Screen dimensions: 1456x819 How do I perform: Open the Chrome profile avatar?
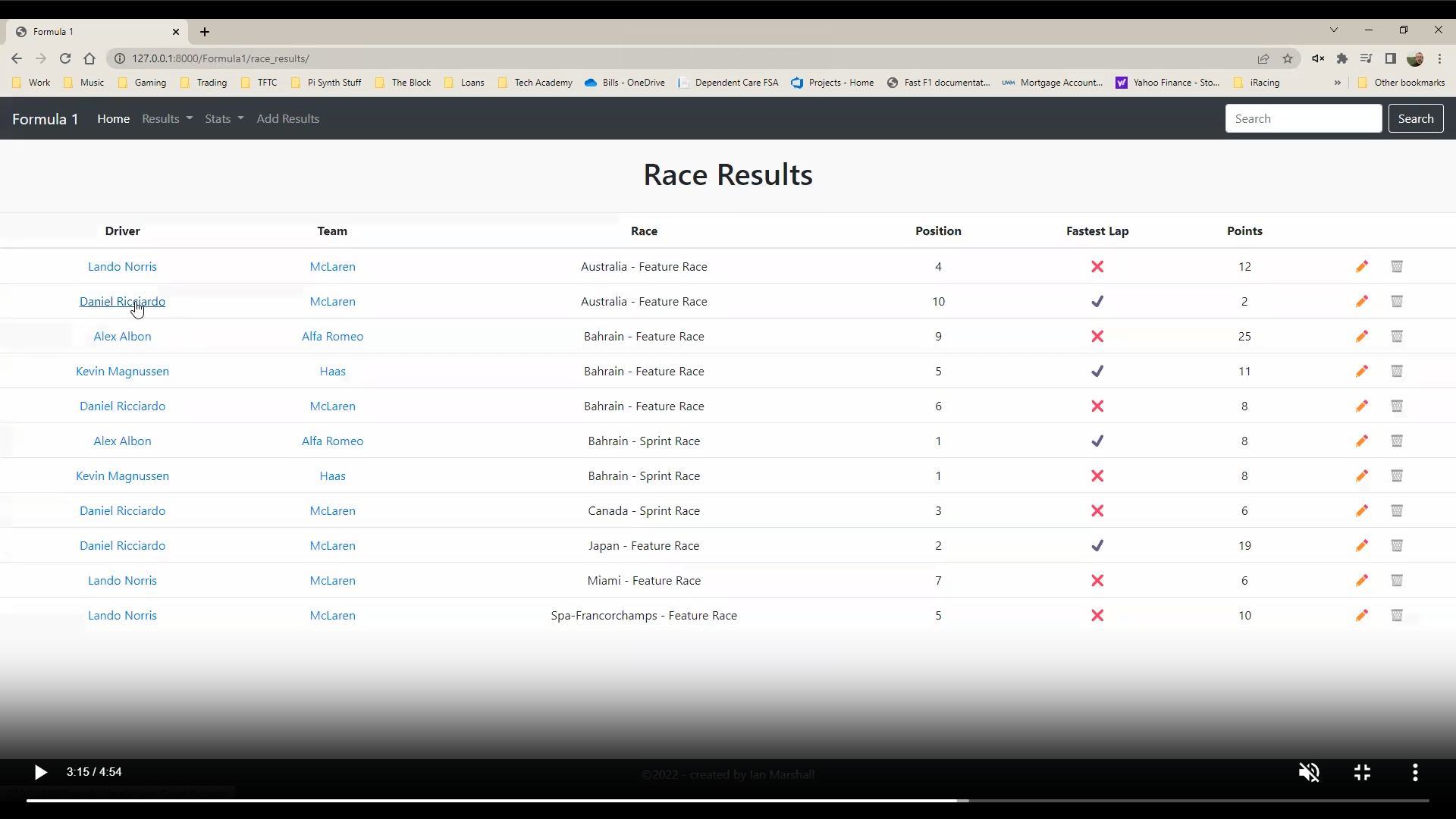[1415, 58]
